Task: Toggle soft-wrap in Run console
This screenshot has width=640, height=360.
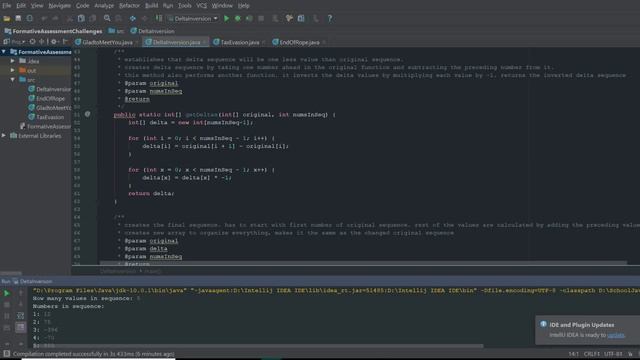Action: pos(20,316)
